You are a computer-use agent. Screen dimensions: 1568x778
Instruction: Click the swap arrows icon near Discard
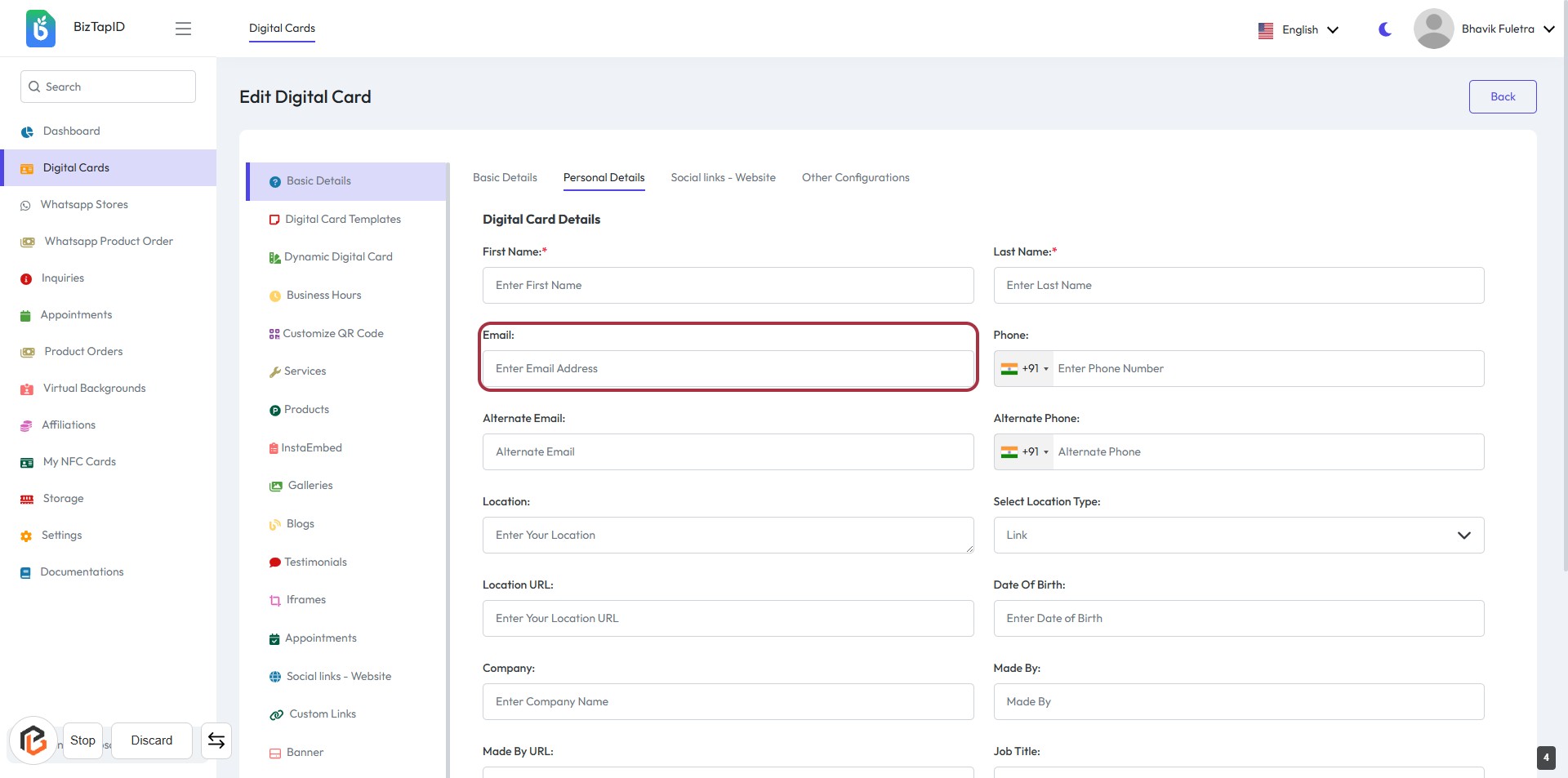click(x=216, y=740)
